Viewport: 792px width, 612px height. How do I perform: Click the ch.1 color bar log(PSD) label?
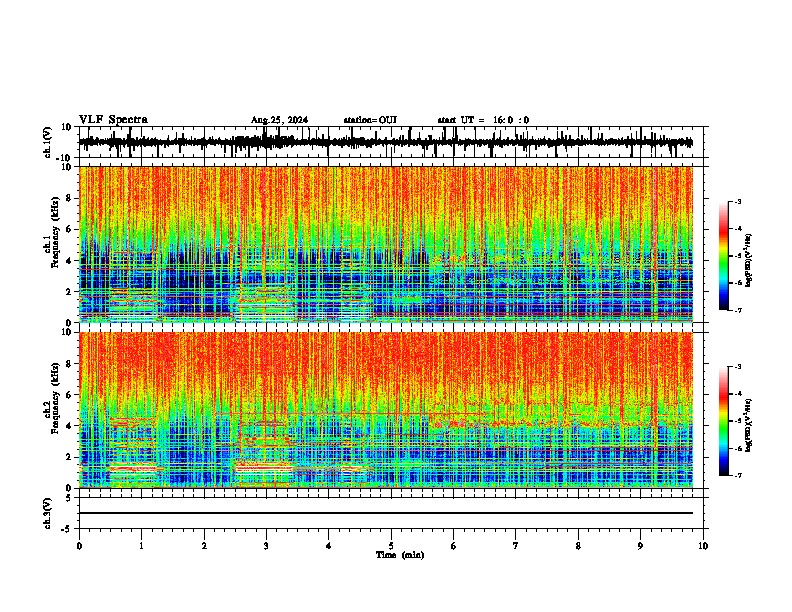click(748, 261)
